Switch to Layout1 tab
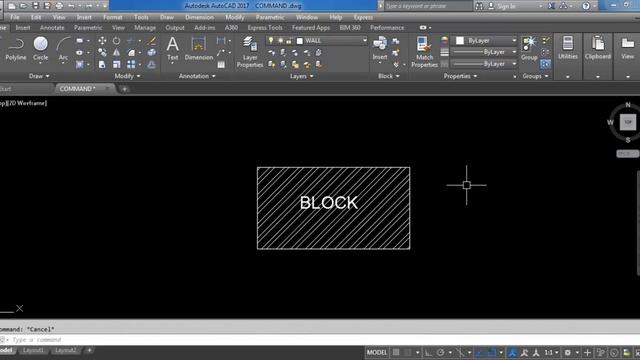Image resolution: width=640 pixels, height=360 pixels. pos(33,350)
